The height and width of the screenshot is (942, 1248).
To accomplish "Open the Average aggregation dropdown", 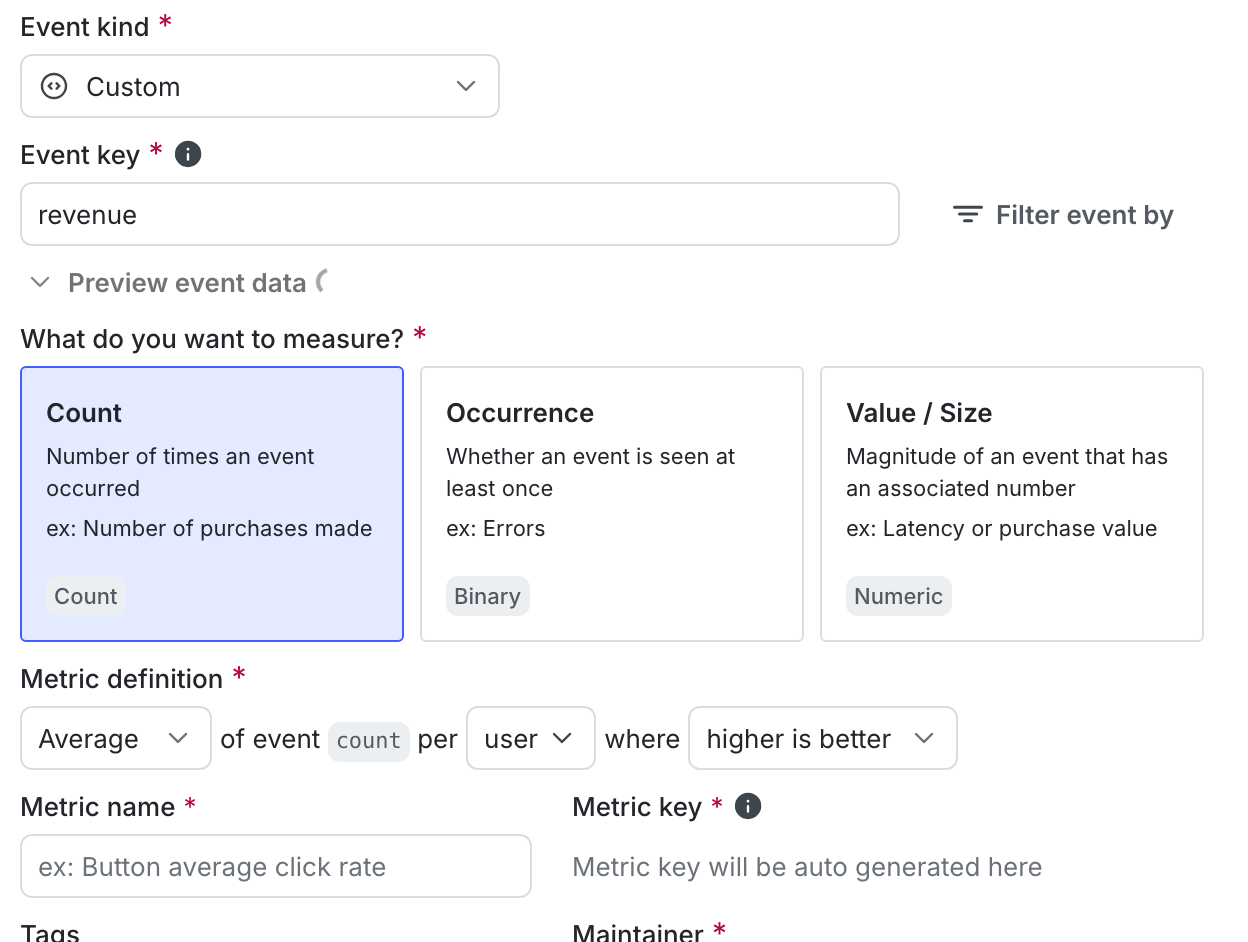I will point(115,738).
